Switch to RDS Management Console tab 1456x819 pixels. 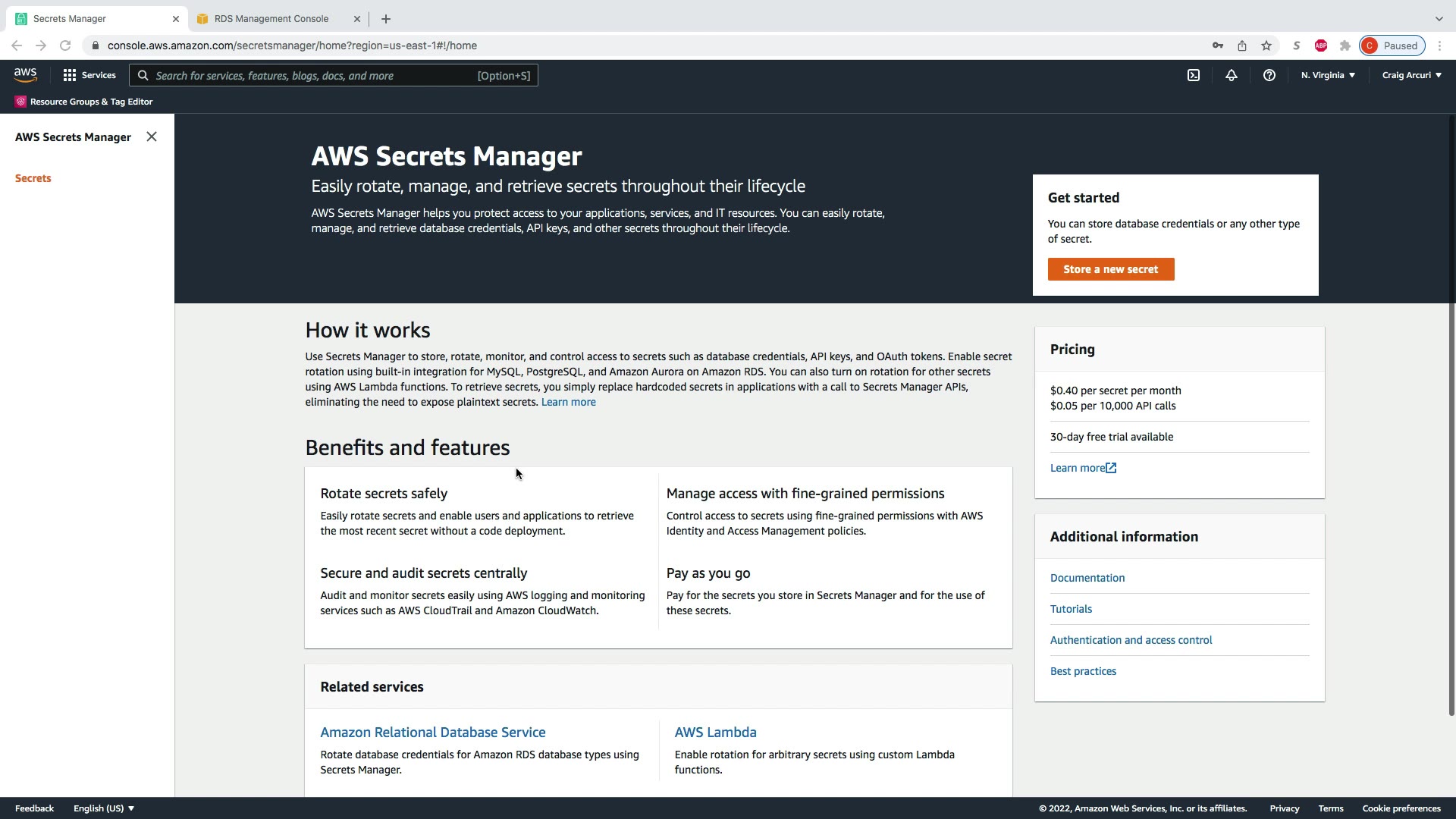click(271, 18)
